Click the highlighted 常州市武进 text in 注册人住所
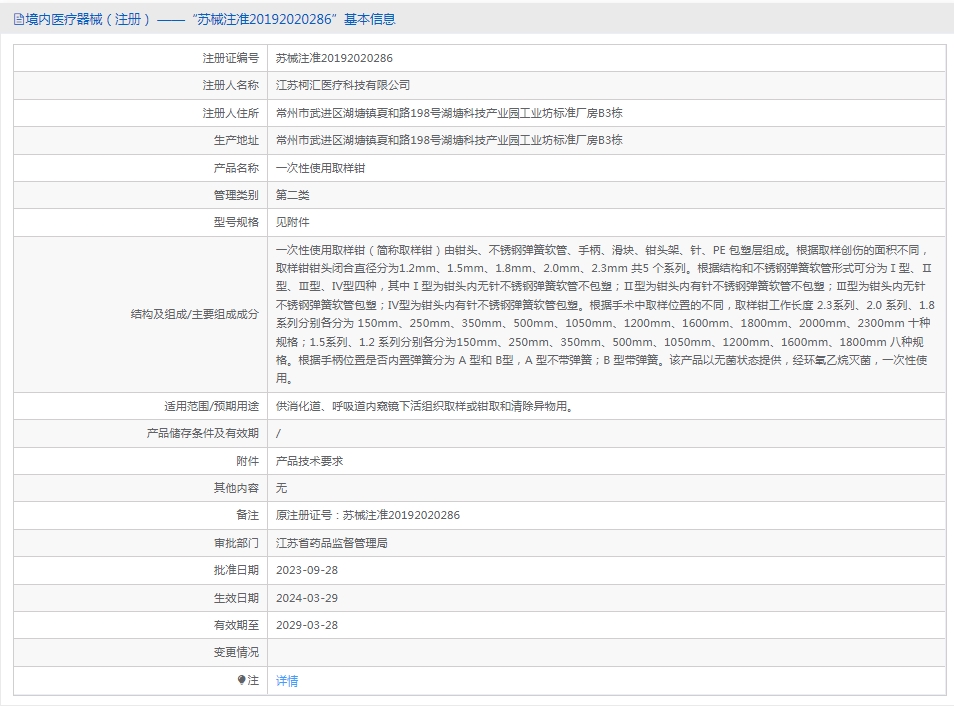 (304, 113)
